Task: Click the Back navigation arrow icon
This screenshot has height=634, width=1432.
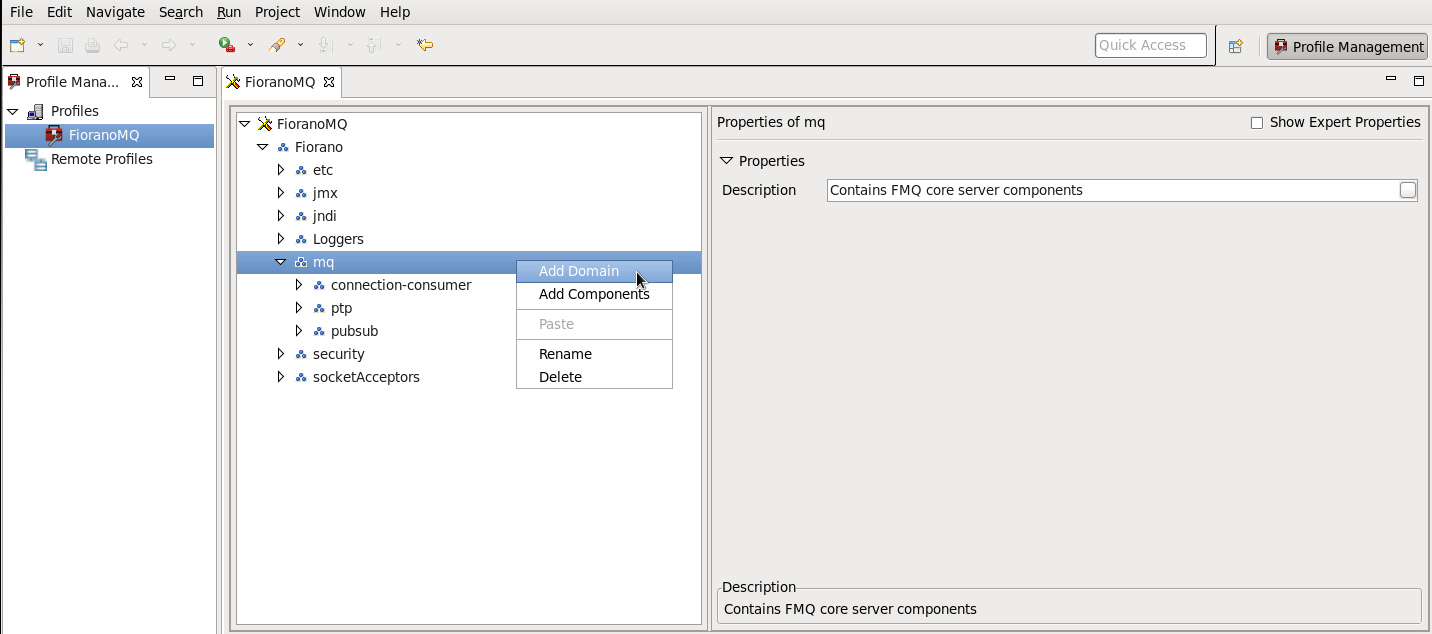Action: tap(121, 45)
